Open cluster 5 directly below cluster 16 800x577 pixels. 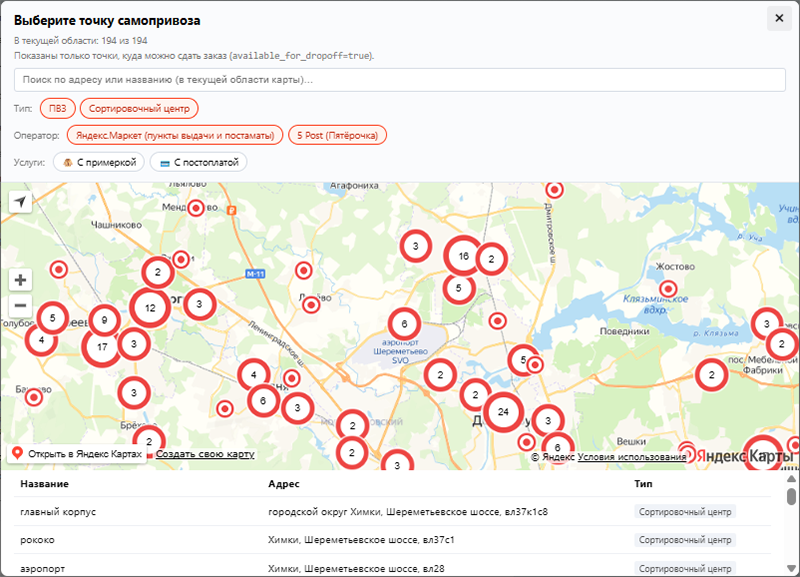tap(459, 288)
